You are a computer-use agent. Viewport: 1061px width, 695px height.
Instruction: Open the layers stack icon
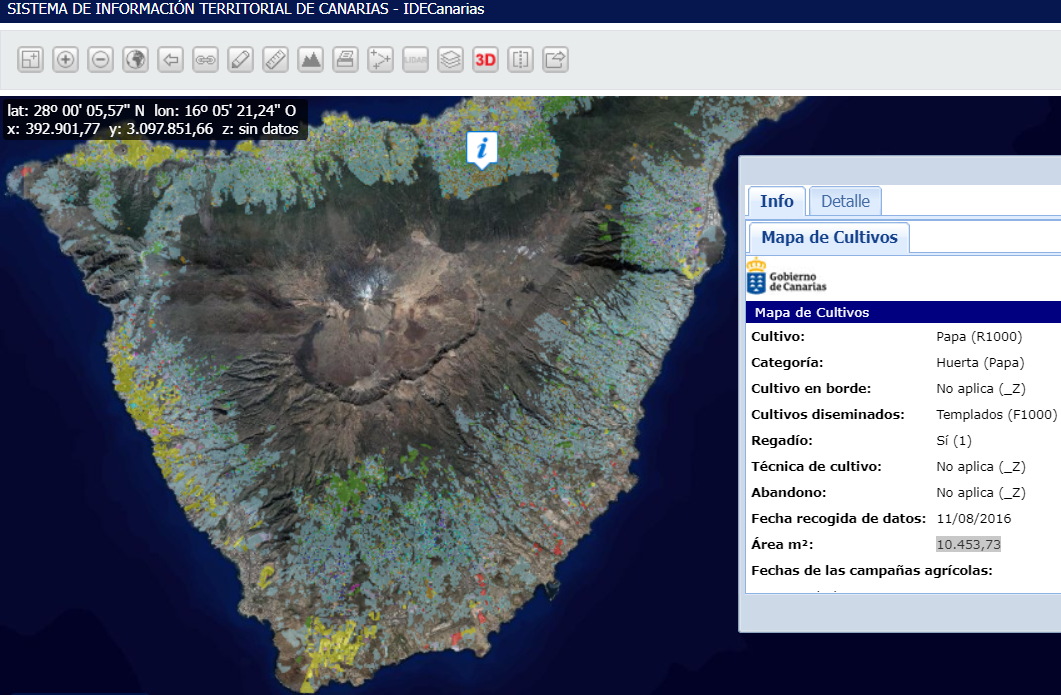450,60
